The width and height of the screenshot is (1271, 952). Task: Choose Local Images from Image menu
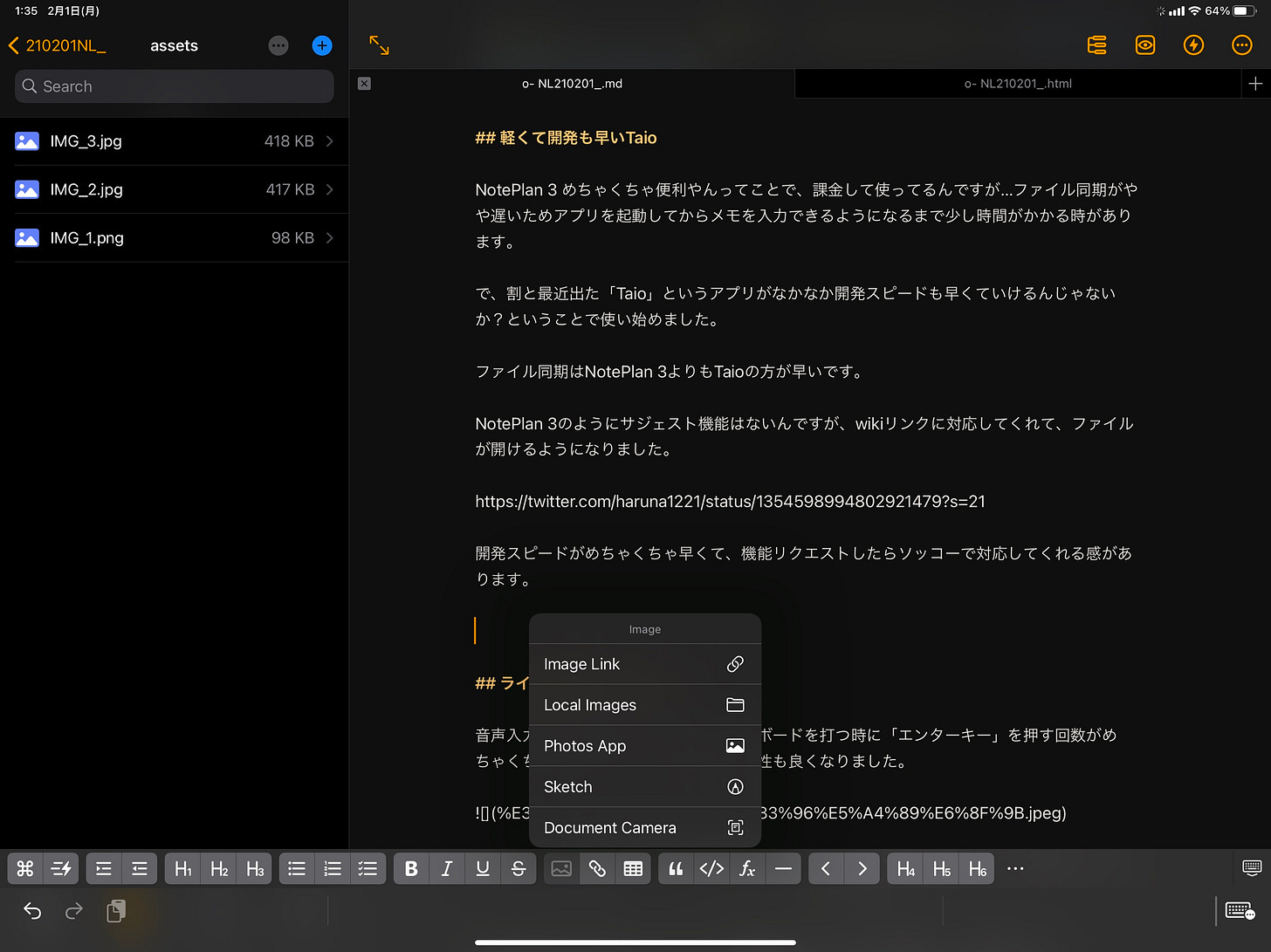tap(645, 705)
